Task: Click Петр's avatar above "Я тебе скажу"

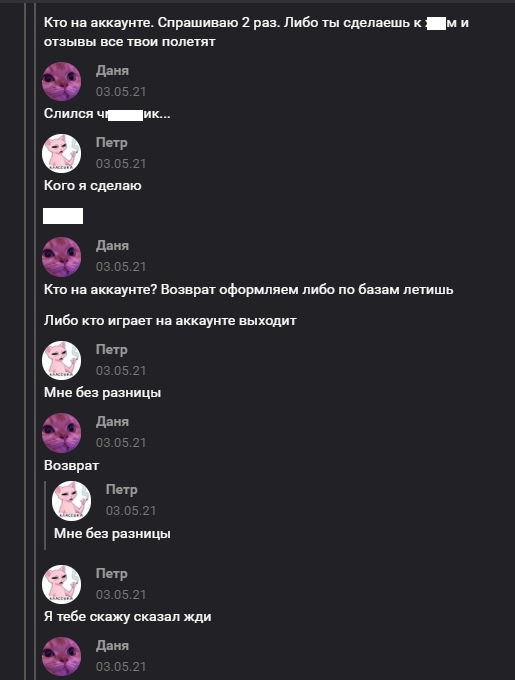Action: click(x=62, y=585)
